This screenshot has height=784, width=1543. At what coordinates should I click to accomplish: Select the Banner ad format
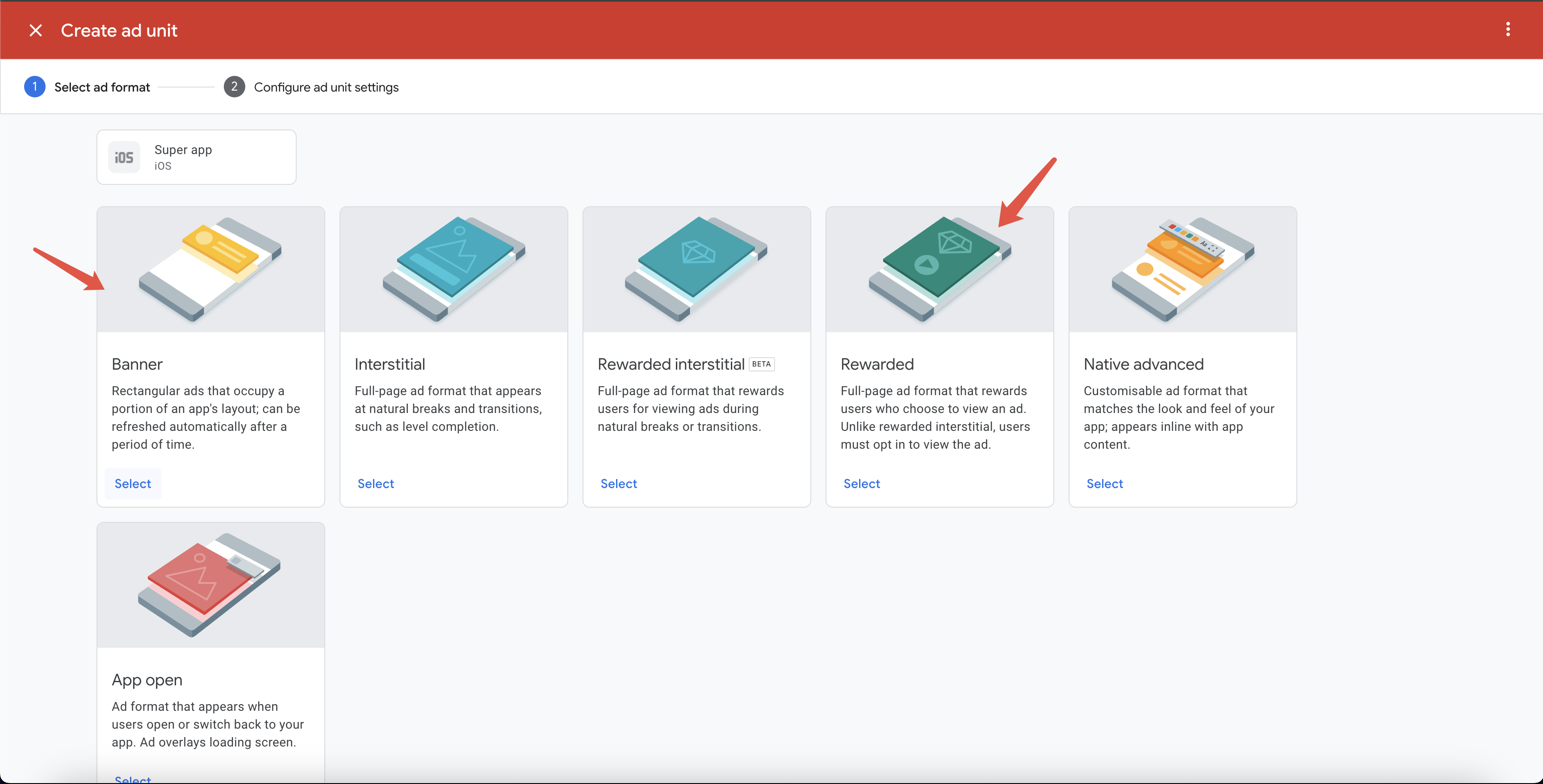pyautogui.click(x=132, y=484)
